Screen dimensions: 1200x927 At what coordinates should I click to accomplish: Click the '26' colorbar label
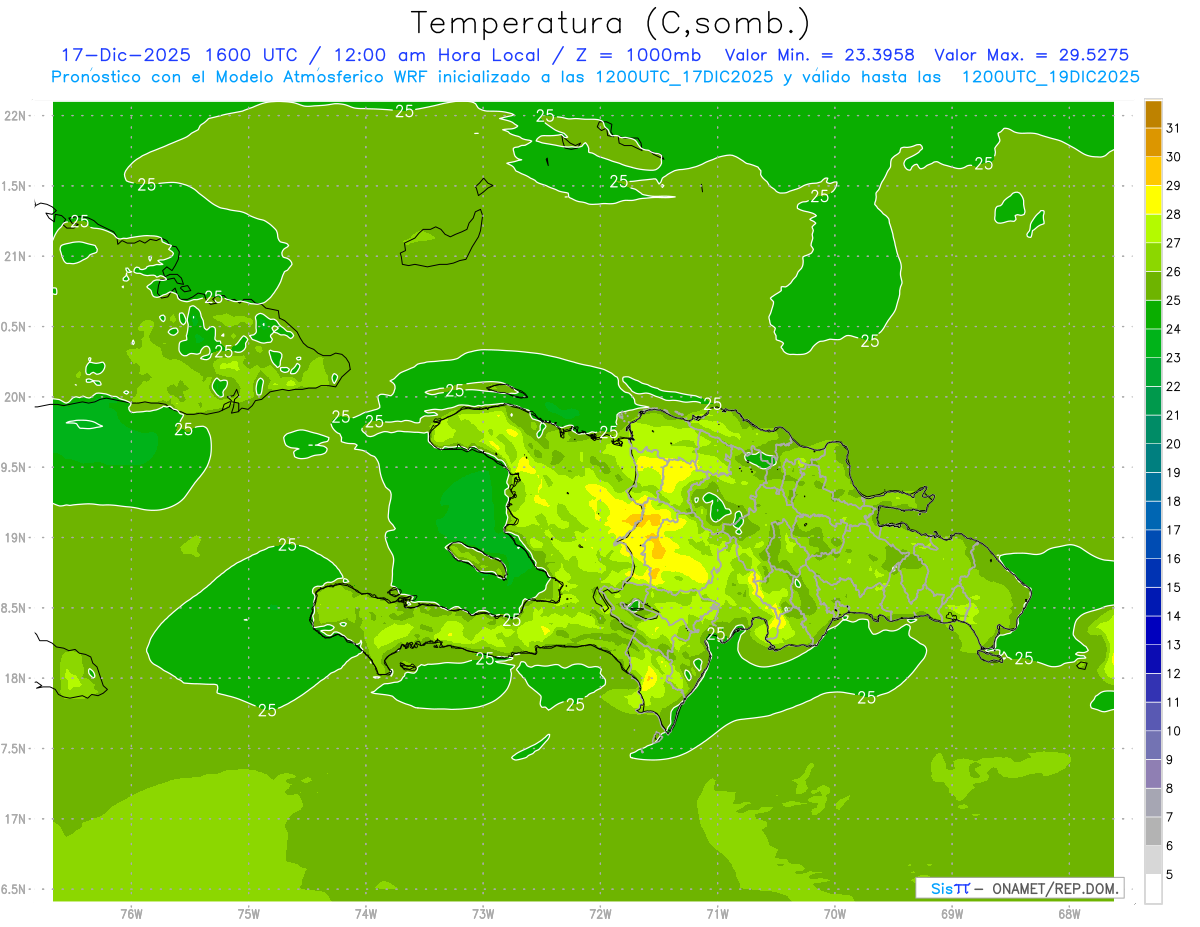(1173, 271)
